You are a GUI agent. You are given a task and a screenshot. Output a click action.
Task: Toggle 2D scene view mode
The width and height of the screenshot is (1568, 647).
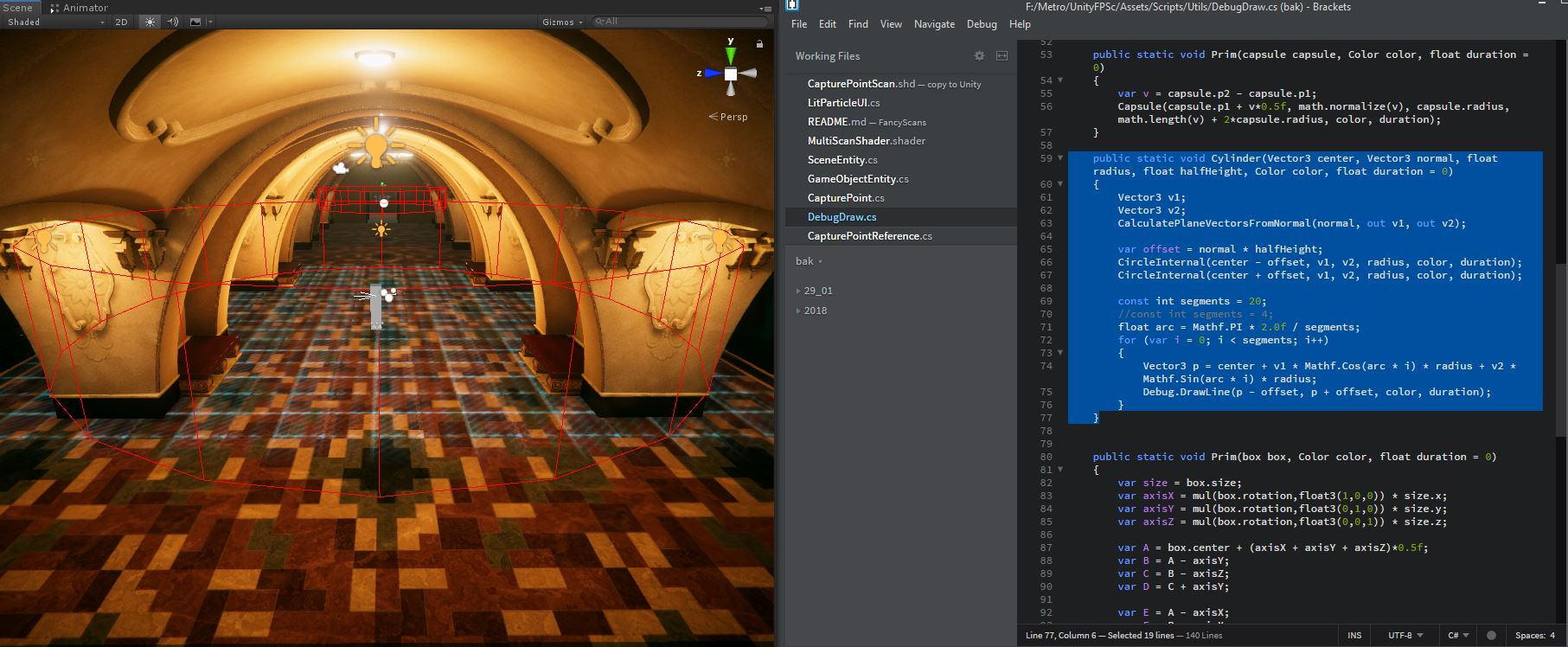[x=122, y=22]
